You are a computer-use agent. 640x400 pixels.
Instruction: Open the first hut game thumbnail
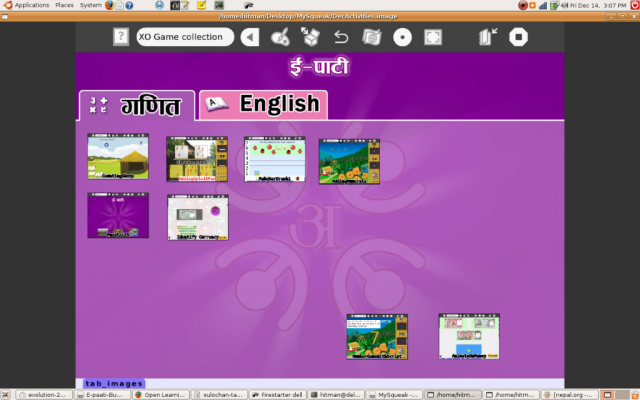point(118,159)
